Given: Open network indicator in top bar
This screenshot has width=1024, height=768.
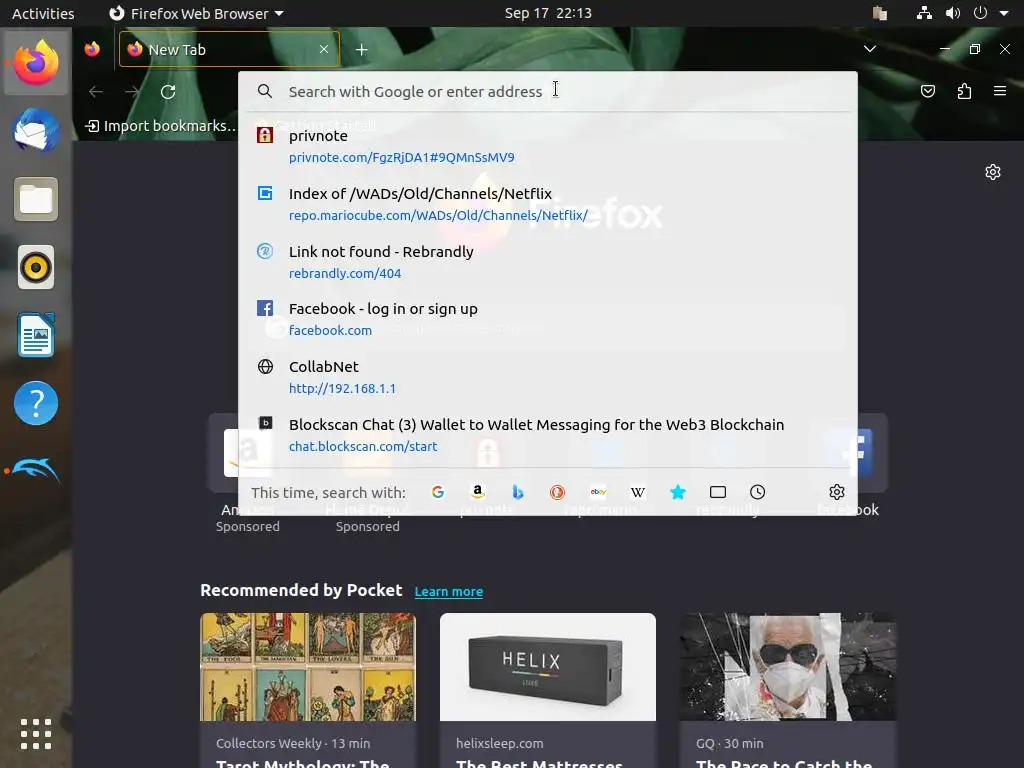Looking at the screenshot, I should 923,13.
